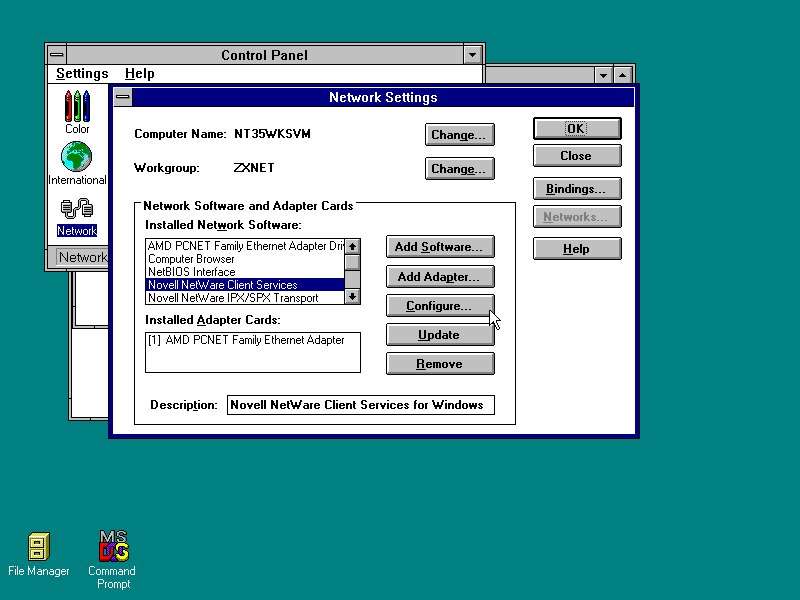
Task: Open the Network Settings system menu box
Action: [123, 97]
